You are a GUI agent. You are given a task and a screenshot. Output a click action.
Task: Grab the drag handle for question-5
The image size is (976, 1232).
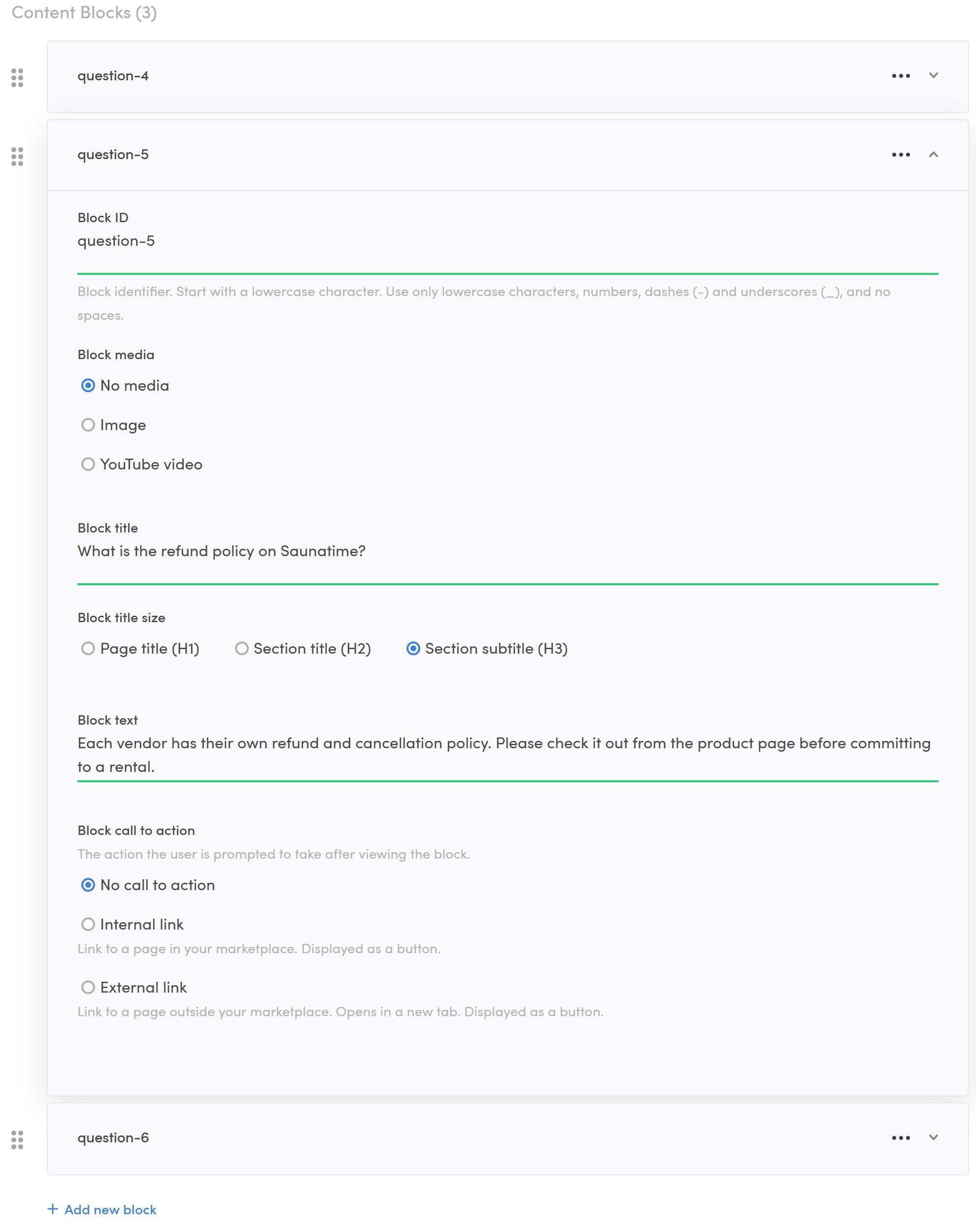(17, 157)
